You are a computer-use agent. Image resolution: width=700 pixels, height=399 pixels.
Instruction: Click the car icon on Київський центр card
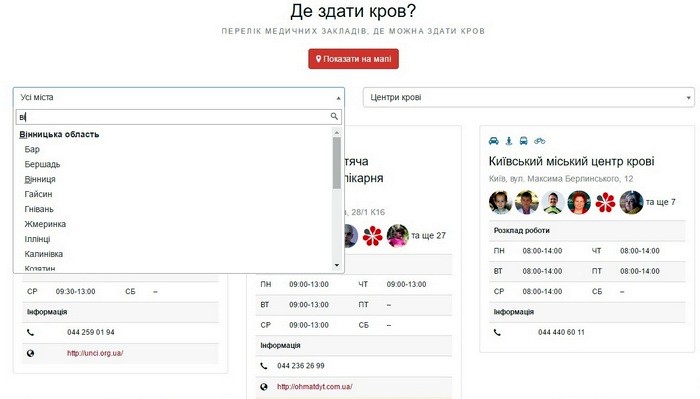(x=493, y=141)
